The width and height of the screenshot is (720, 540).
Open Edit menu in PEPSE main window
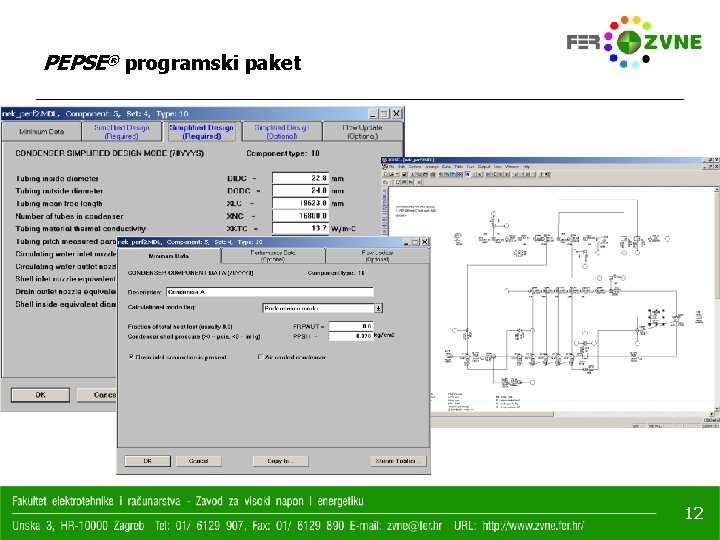(x=401, y=167)
